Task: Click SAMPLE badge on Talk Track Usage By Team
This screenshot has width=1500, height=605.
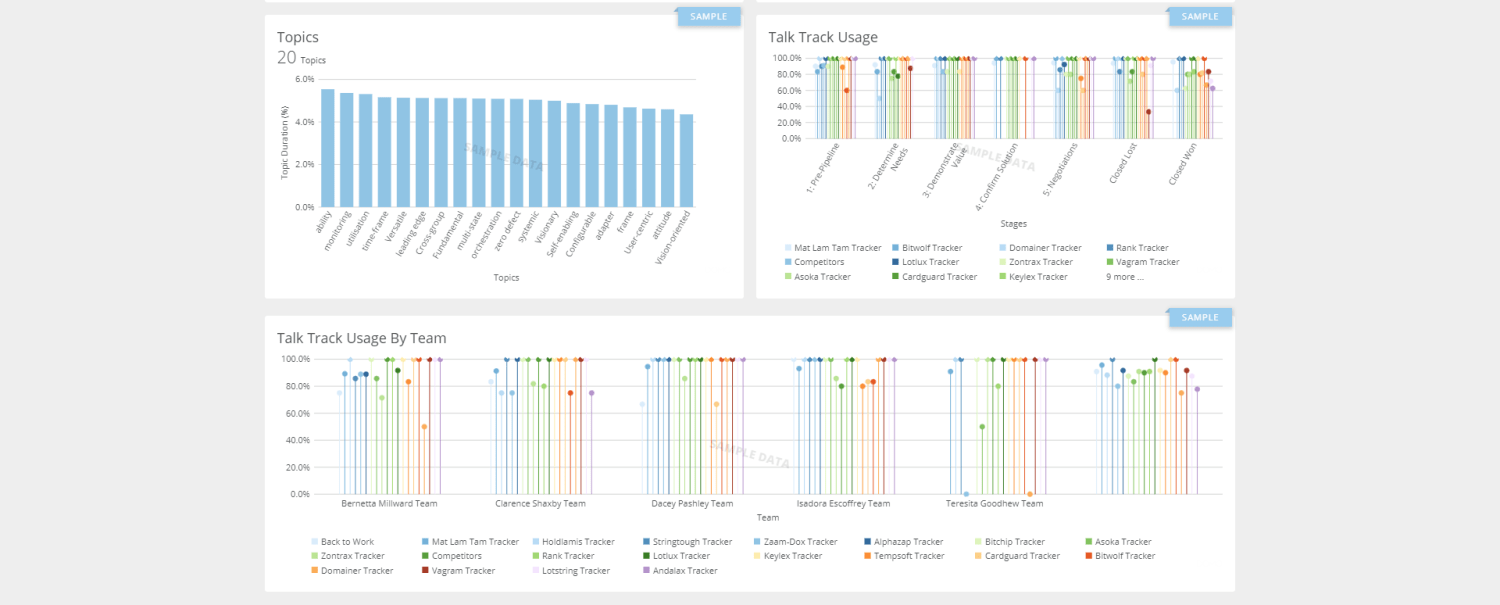Action: point(1200,318)
